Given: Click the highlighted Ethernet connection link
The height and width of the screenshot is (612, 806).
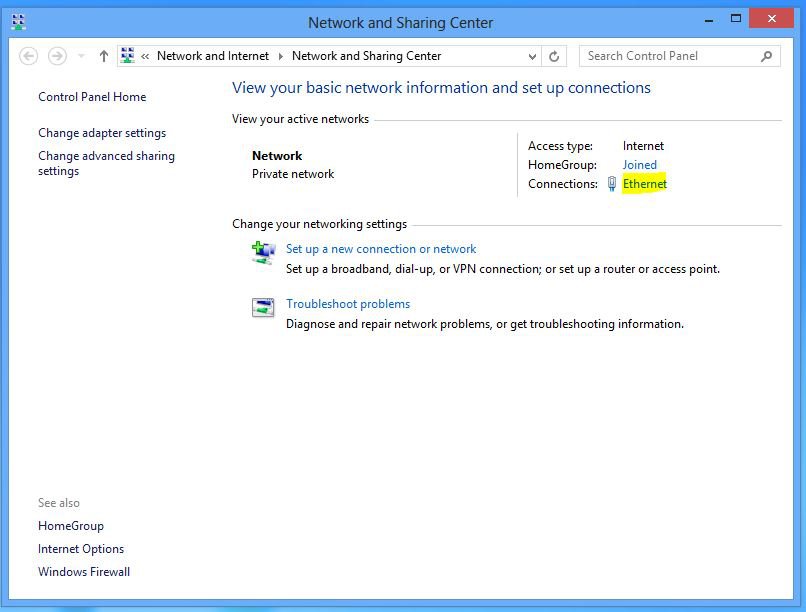Looking at the screenshot, I should 644,184.
